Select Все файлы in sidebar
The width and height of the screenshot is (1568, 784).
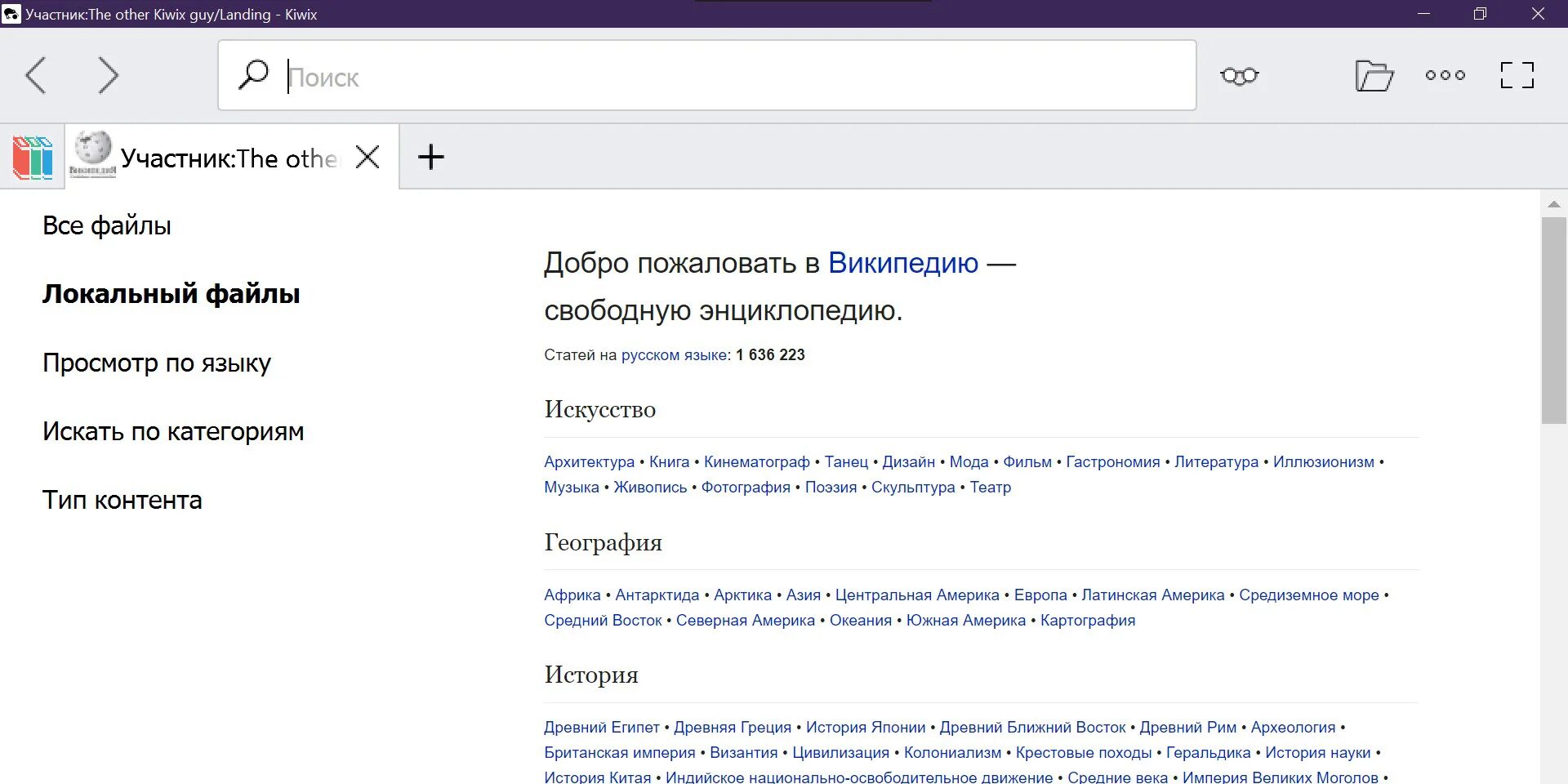pos(107,225)
